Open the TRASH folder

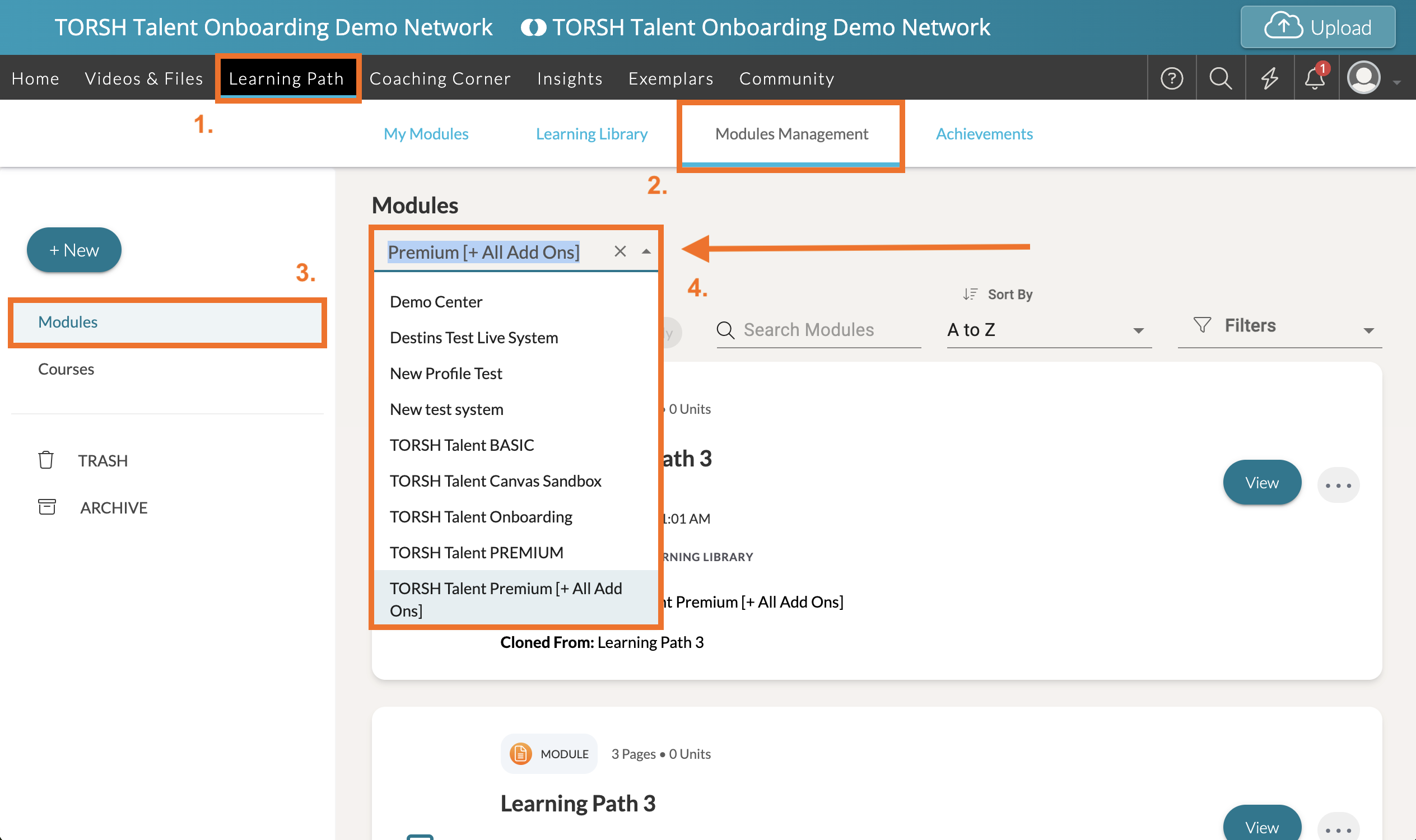[x=103, y=461]
